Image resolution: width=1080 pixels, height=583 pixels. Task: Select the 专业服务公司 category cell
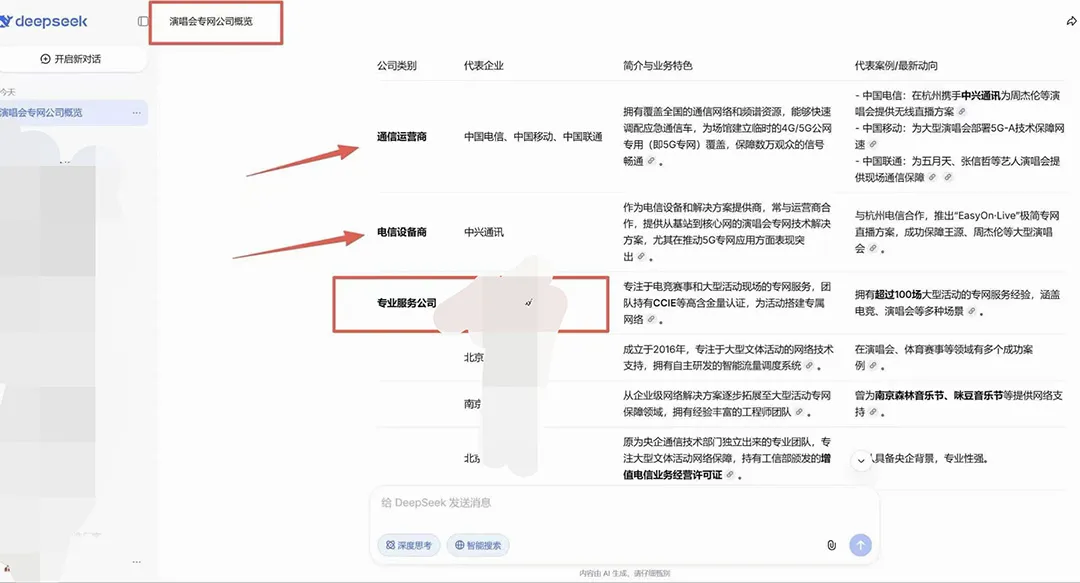[406, 303]
